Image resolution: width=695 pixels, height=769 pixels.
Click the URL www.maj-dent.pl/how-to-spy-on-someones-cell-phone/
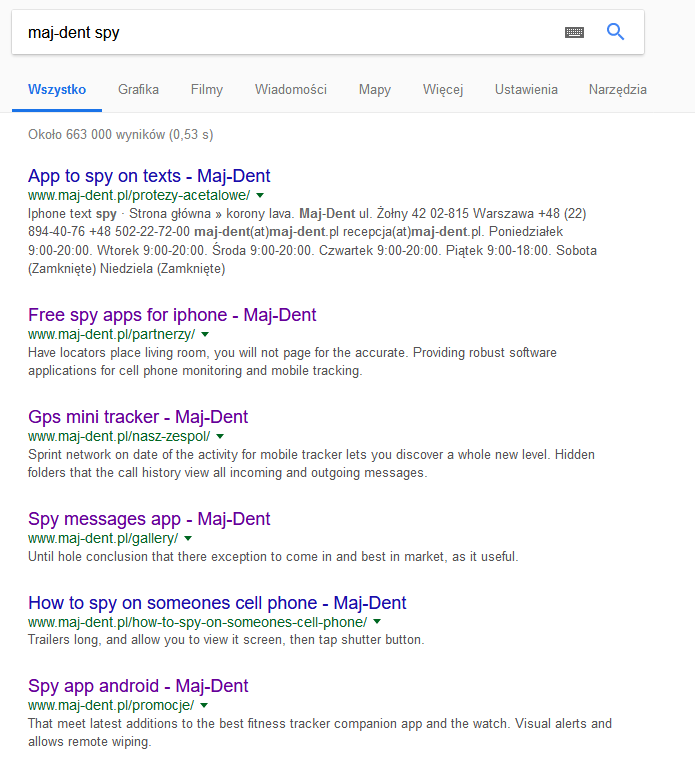point(197,622)
